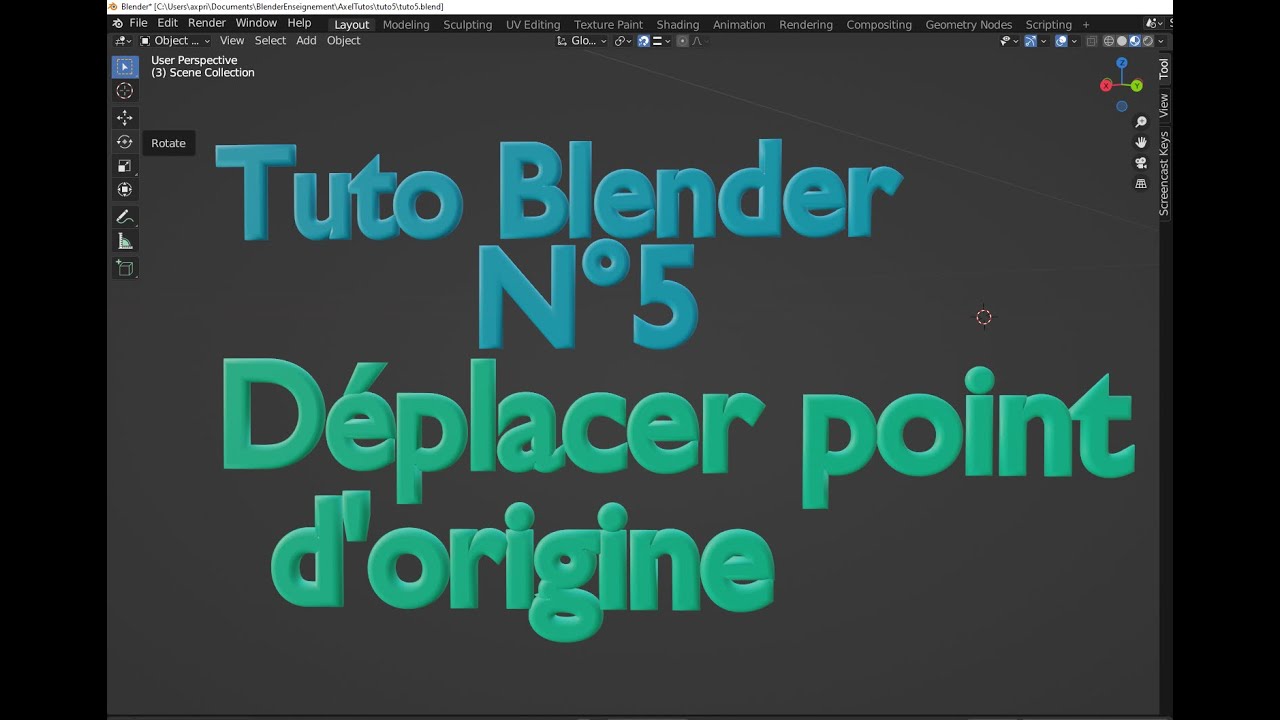This screenshot has height=720, width=1280.
Task: Switch to the Scripting workspace tab
Action: [1048, 24]
